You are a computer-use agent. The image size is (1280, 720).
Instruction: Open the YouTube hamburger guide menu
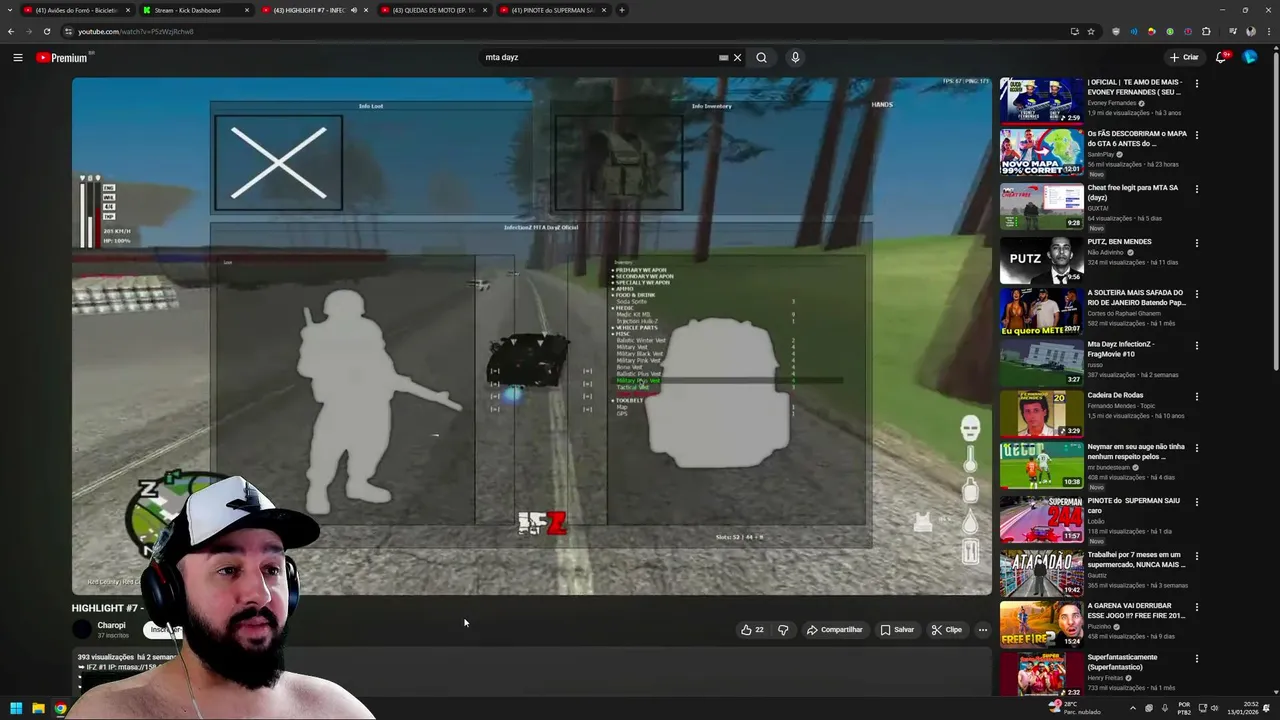pos(18,57)
